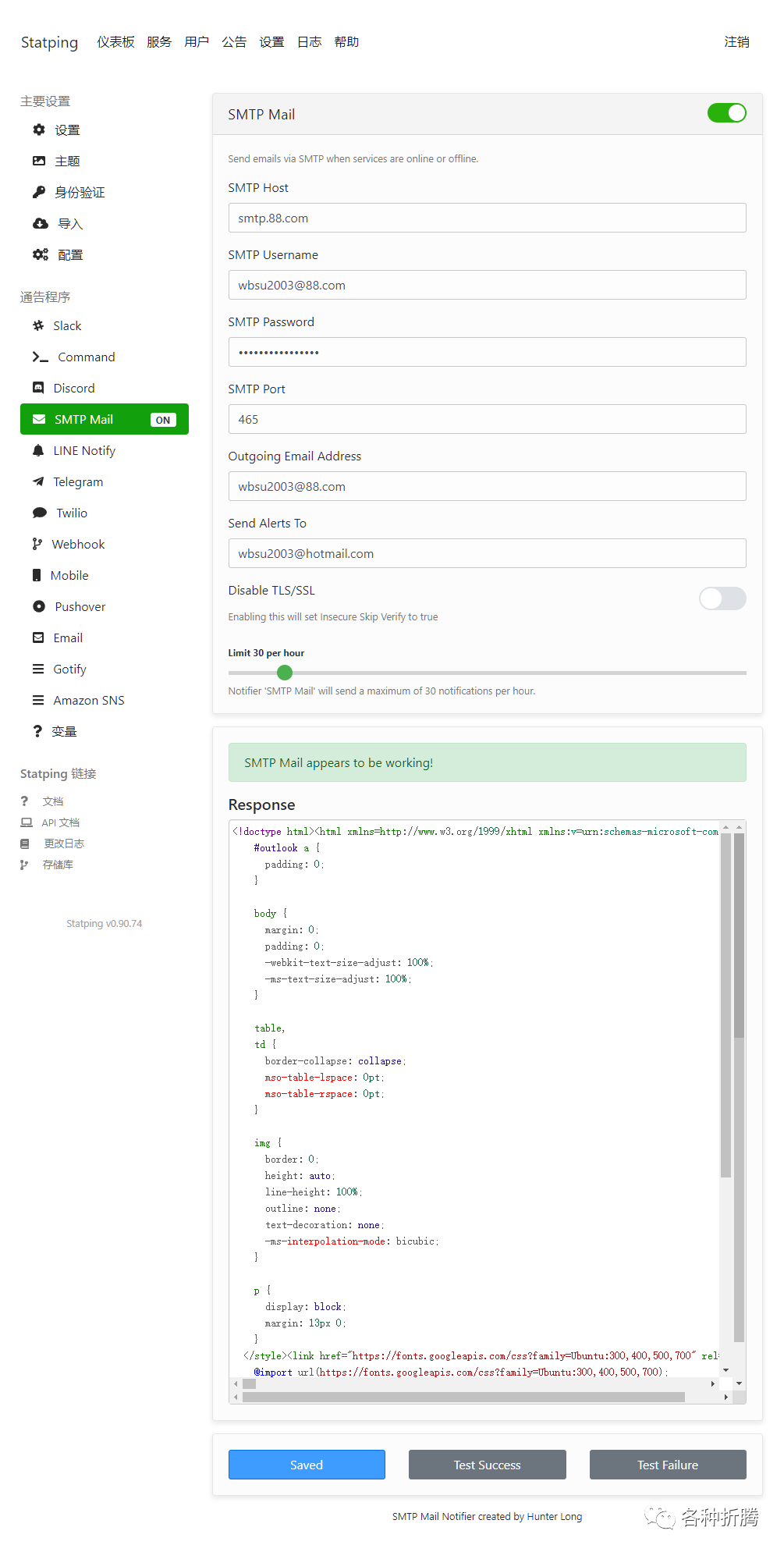784x1552 pixels.
Task: Open the 导入 cloud upload icon
Action: point(41,224)
